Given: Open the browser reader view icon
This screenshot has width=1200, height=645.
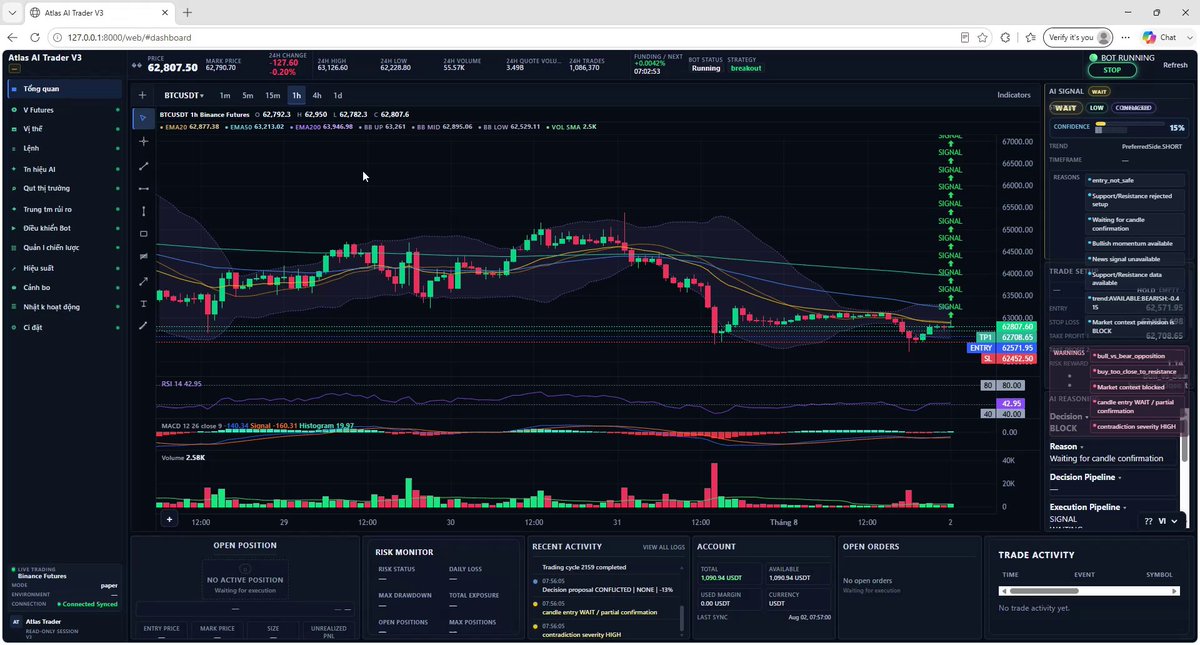Looking at the screenshot, I should [x=965, y=37].
